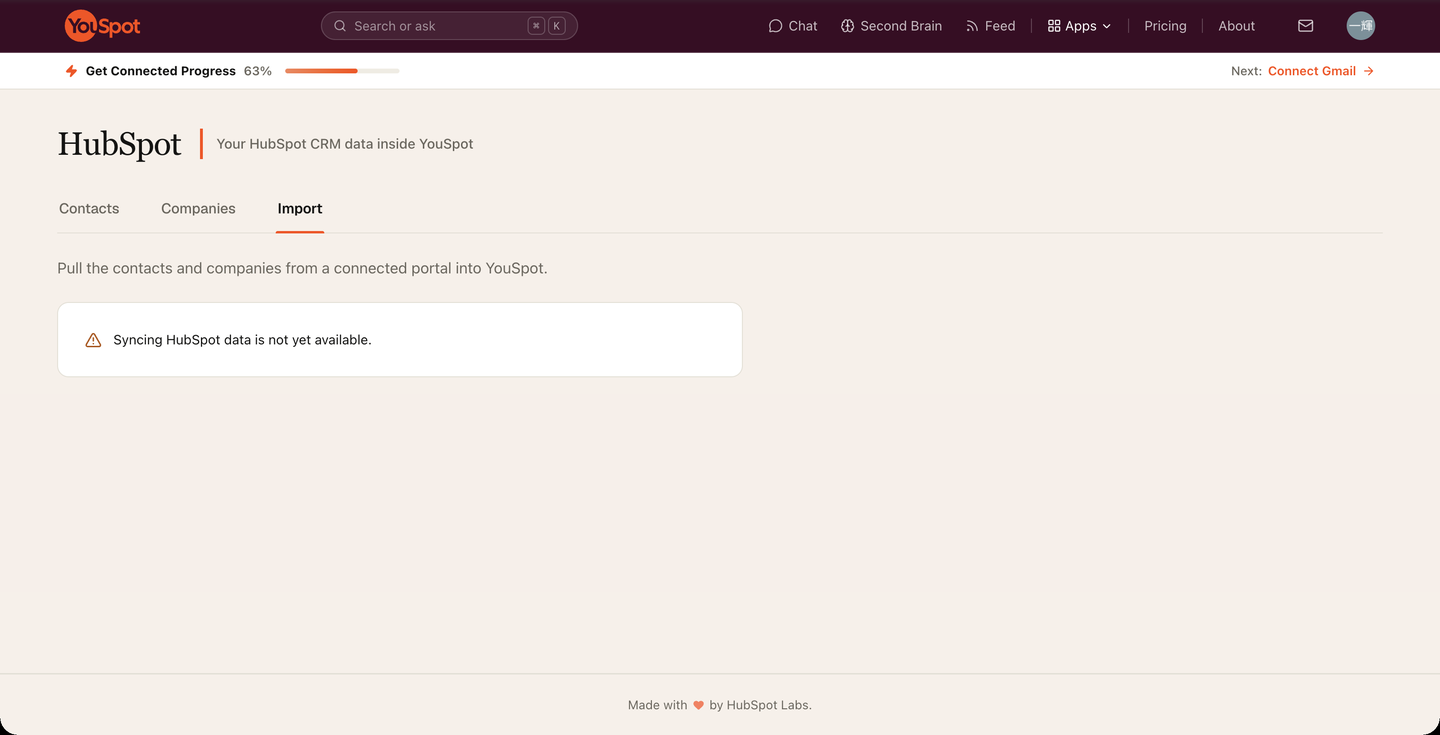Focus the Search or ask field

[449, 26]
